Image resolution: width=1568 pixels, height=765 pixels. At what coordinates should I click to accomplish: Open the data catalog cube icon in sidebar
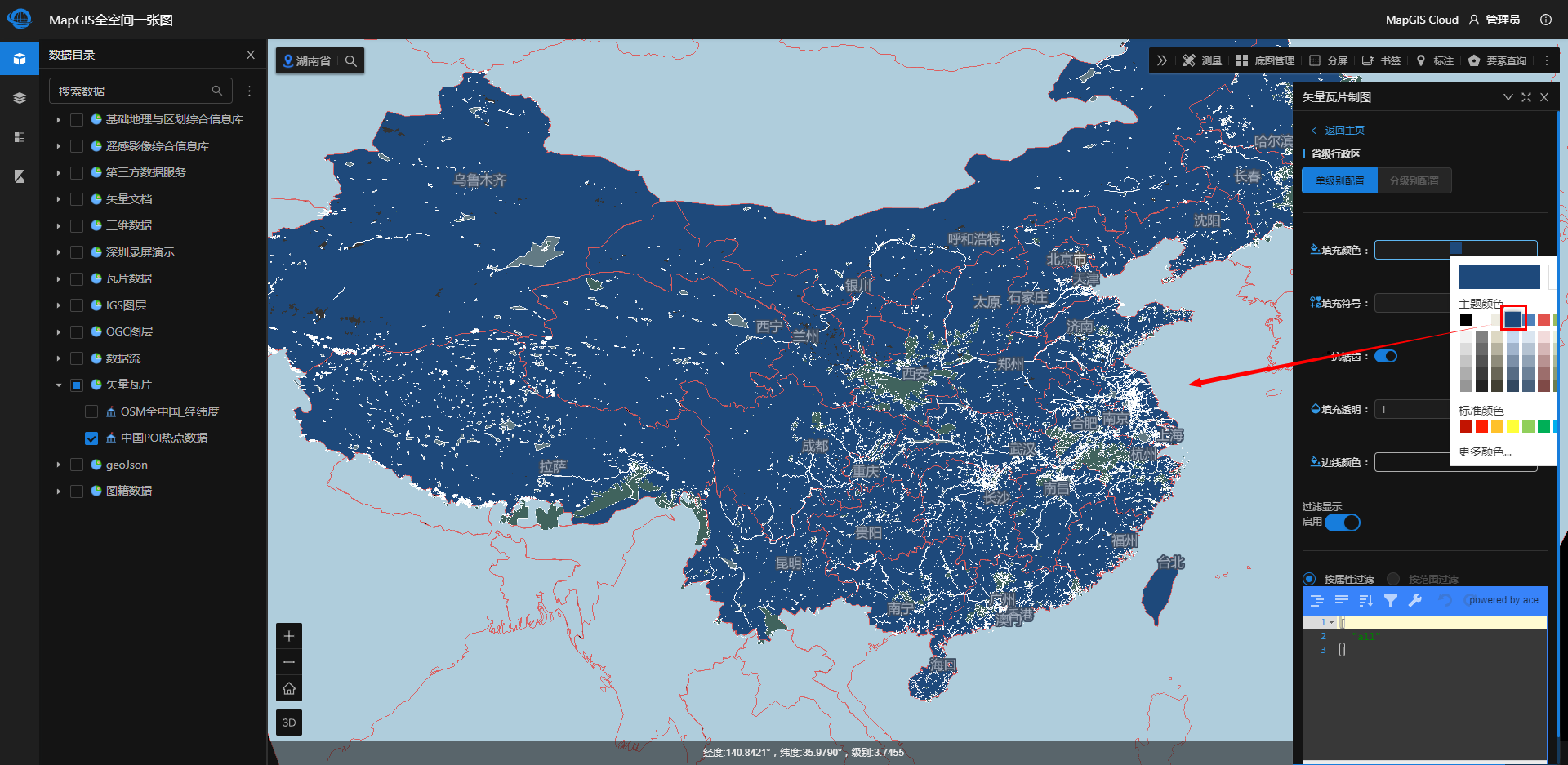click(x=20, y=59)
